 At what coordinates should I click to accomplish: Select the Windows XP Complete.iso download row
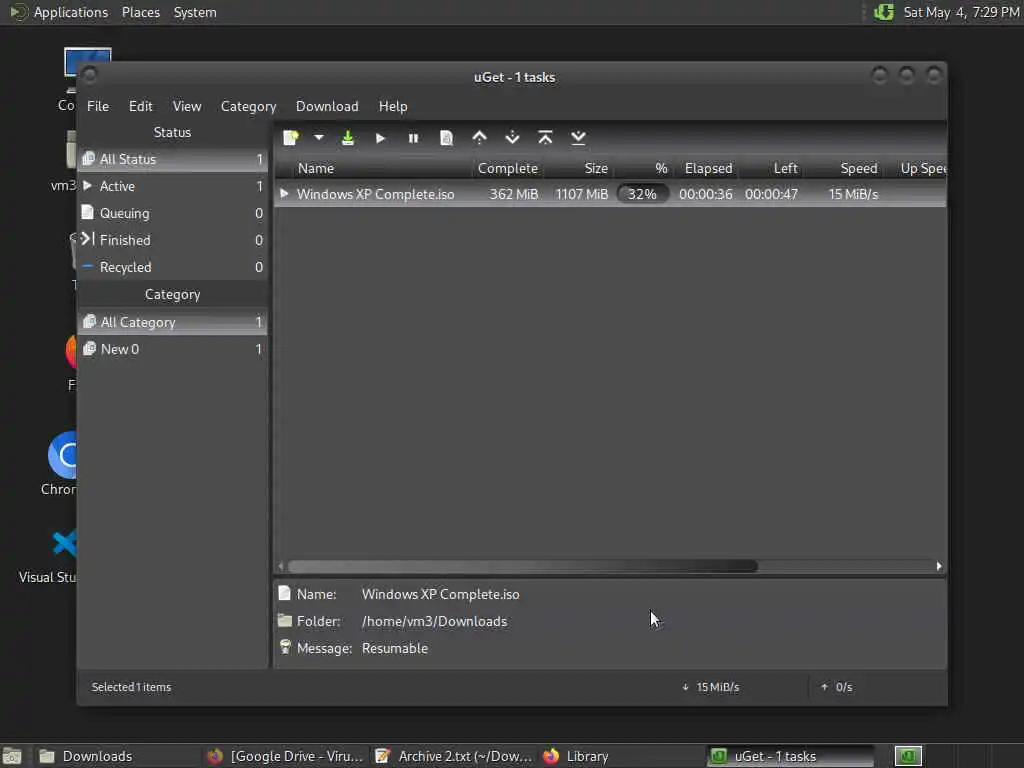(x=610, y=194)
